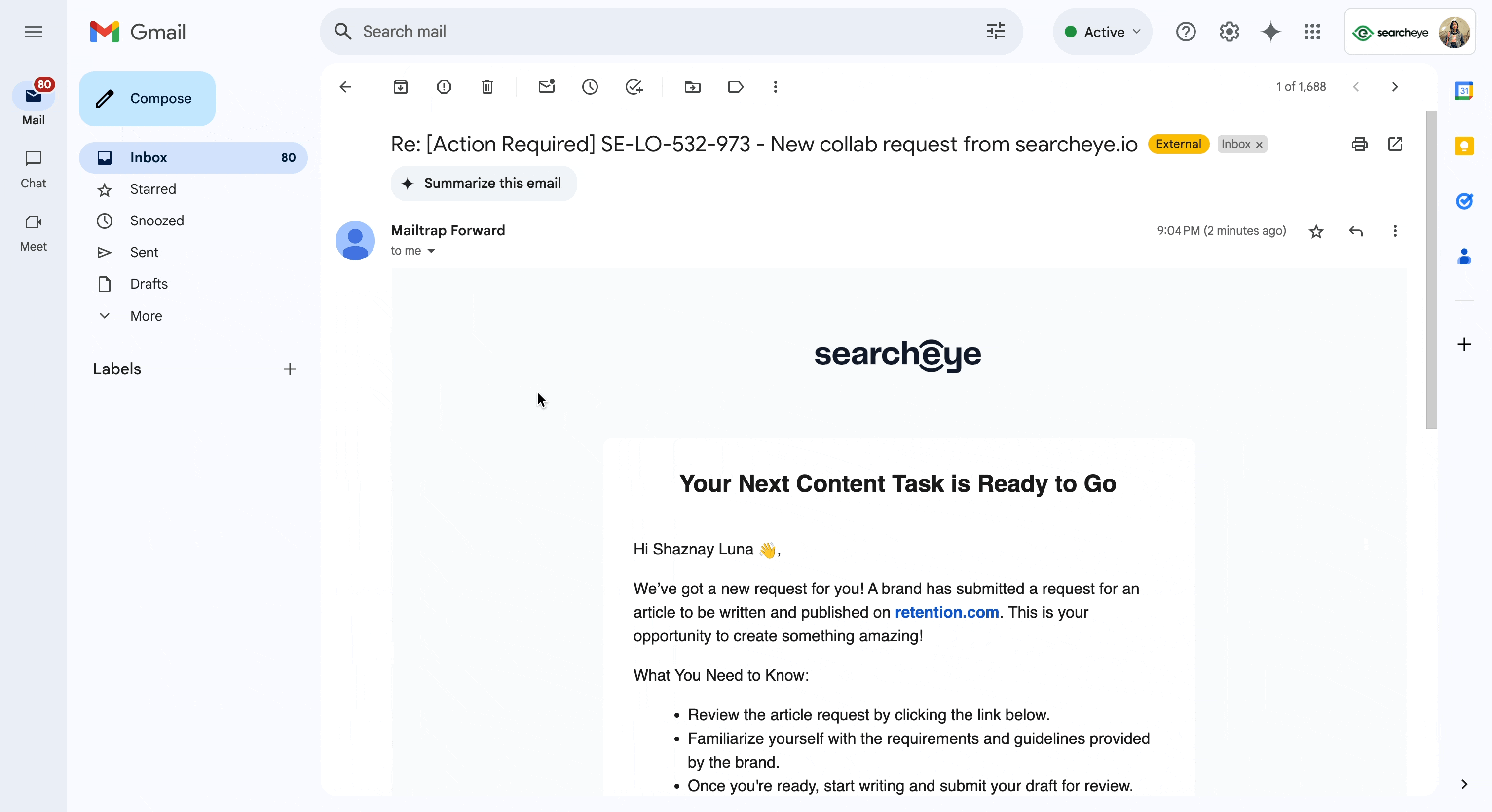Report this email as spam
The image size is (1492, 812).
click(444, 87)
